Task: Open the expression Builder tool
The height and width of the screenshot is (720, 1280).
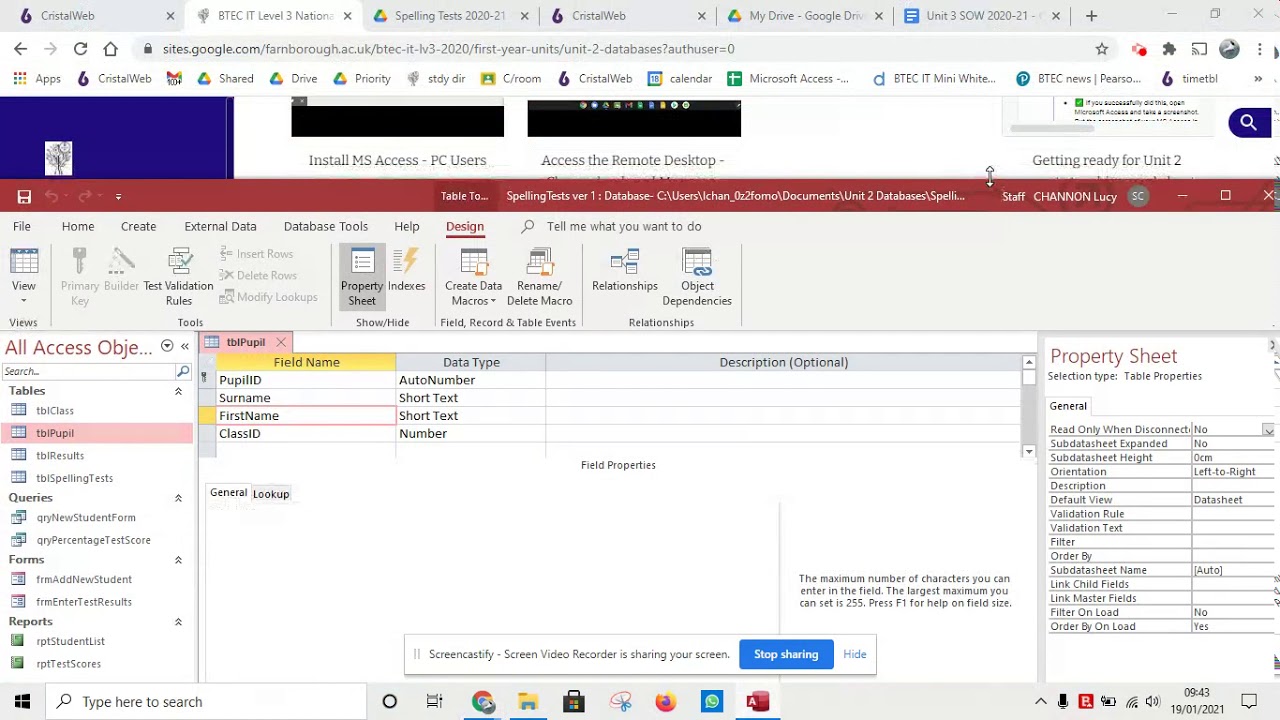Action: click(x=121, y=272)
